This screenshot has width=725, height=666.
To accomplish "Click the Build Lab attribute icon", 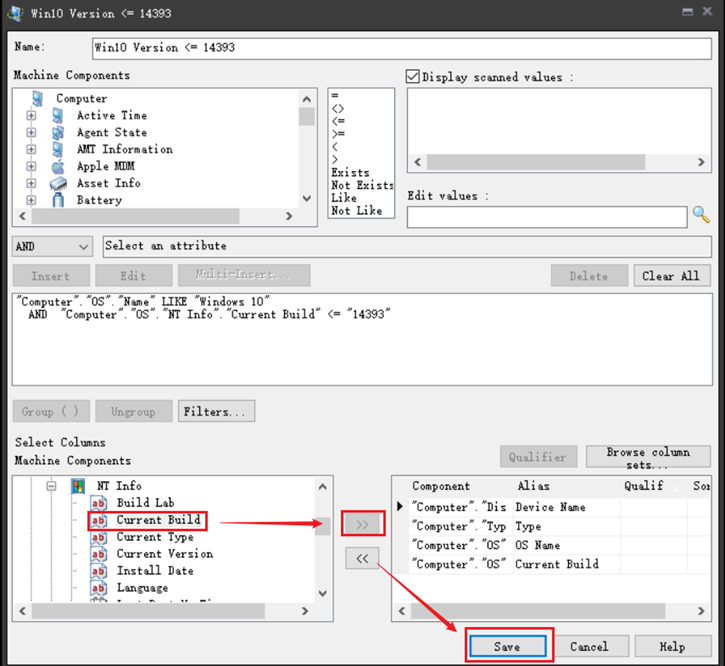I will [98, 503].
